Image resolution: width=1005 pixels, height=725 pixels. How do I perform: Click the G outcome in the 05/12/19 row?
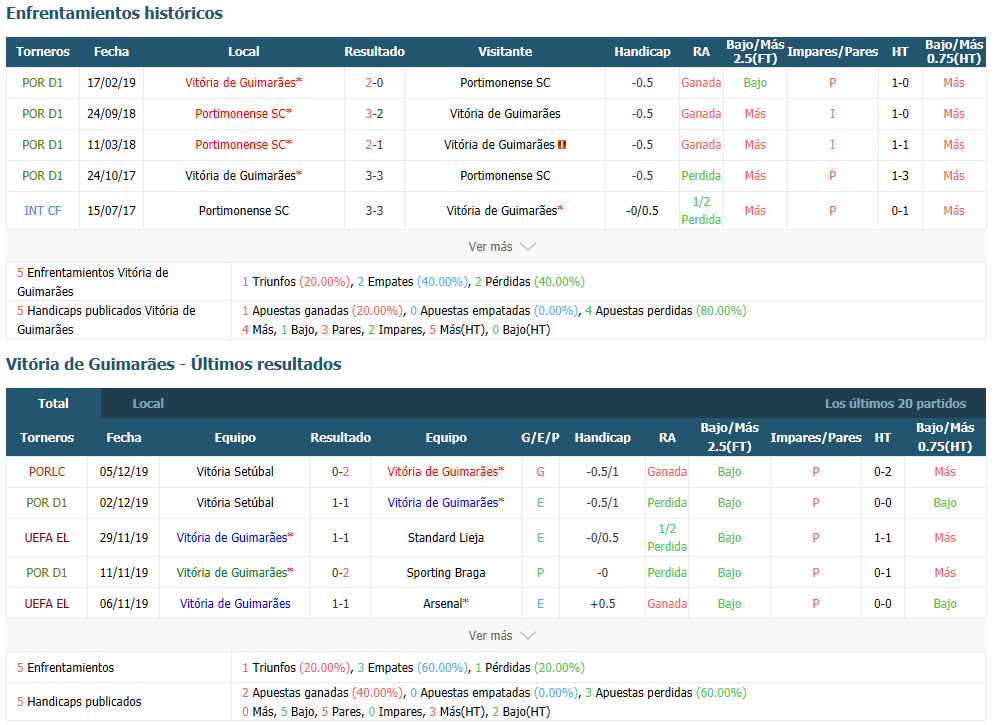[x=540, y=472]
